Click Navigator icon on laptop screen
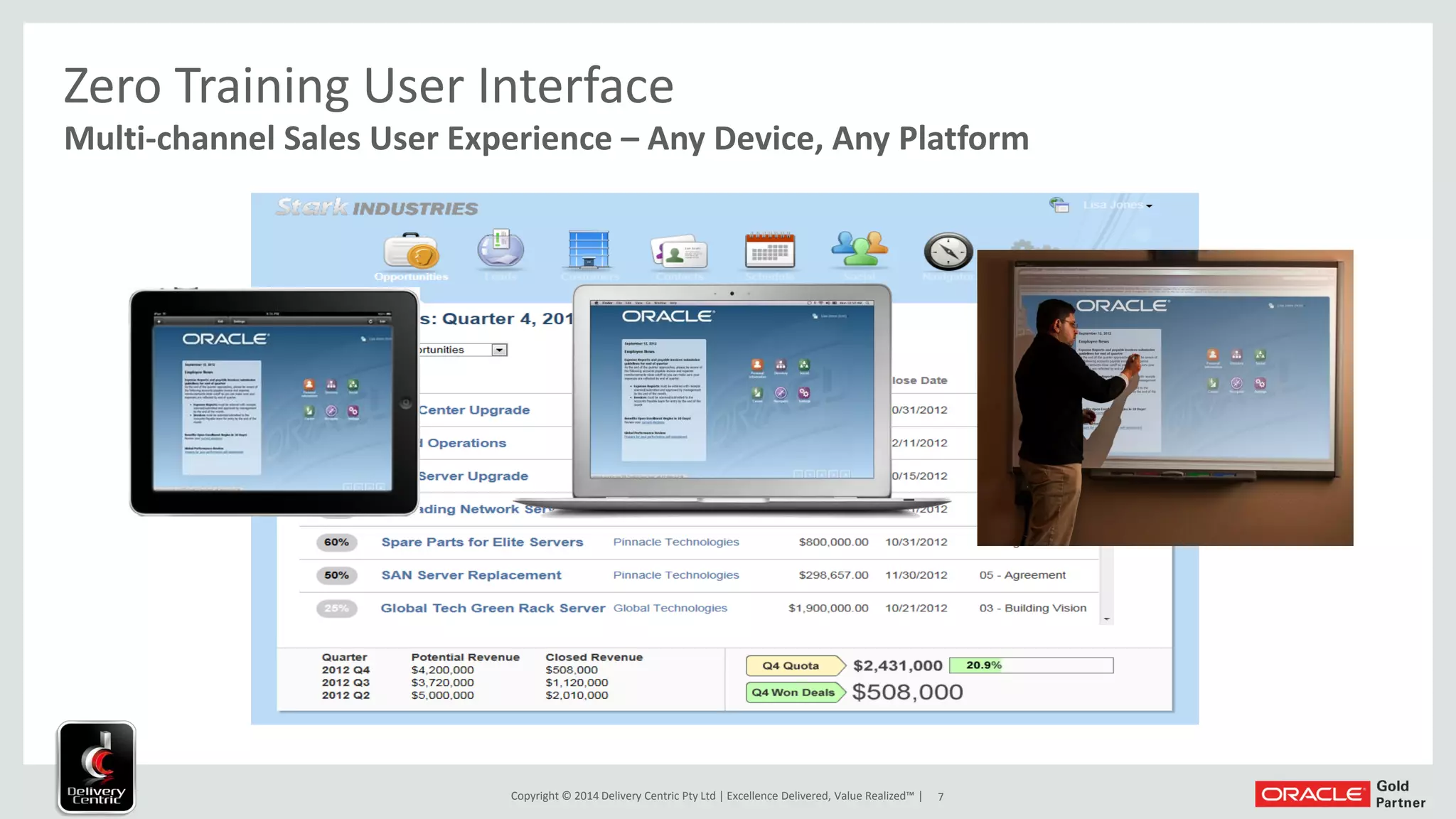The height and width of the screenshot is (819, 1456). (x=781, y=392)
